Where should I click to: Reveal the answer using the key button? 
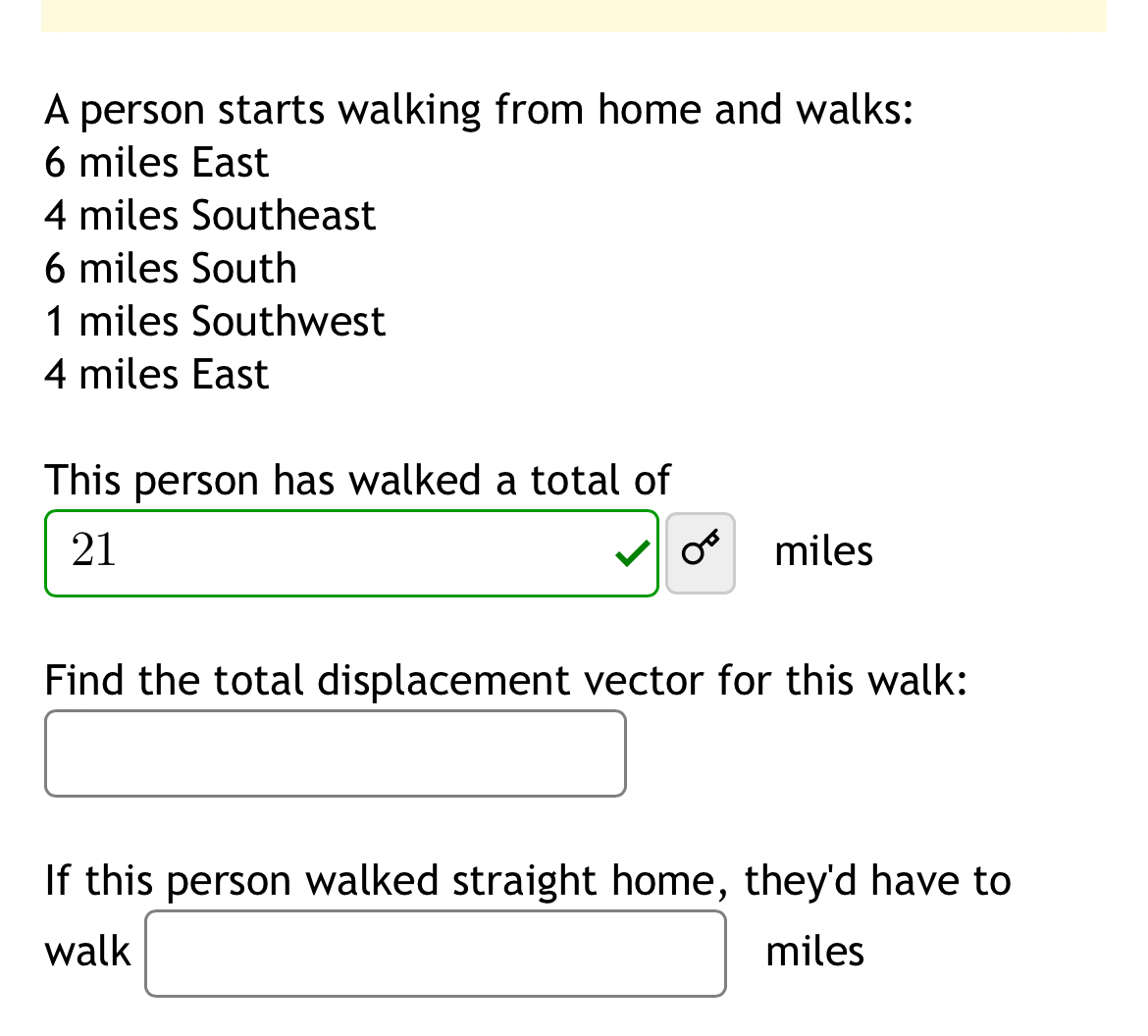[700, 552]
